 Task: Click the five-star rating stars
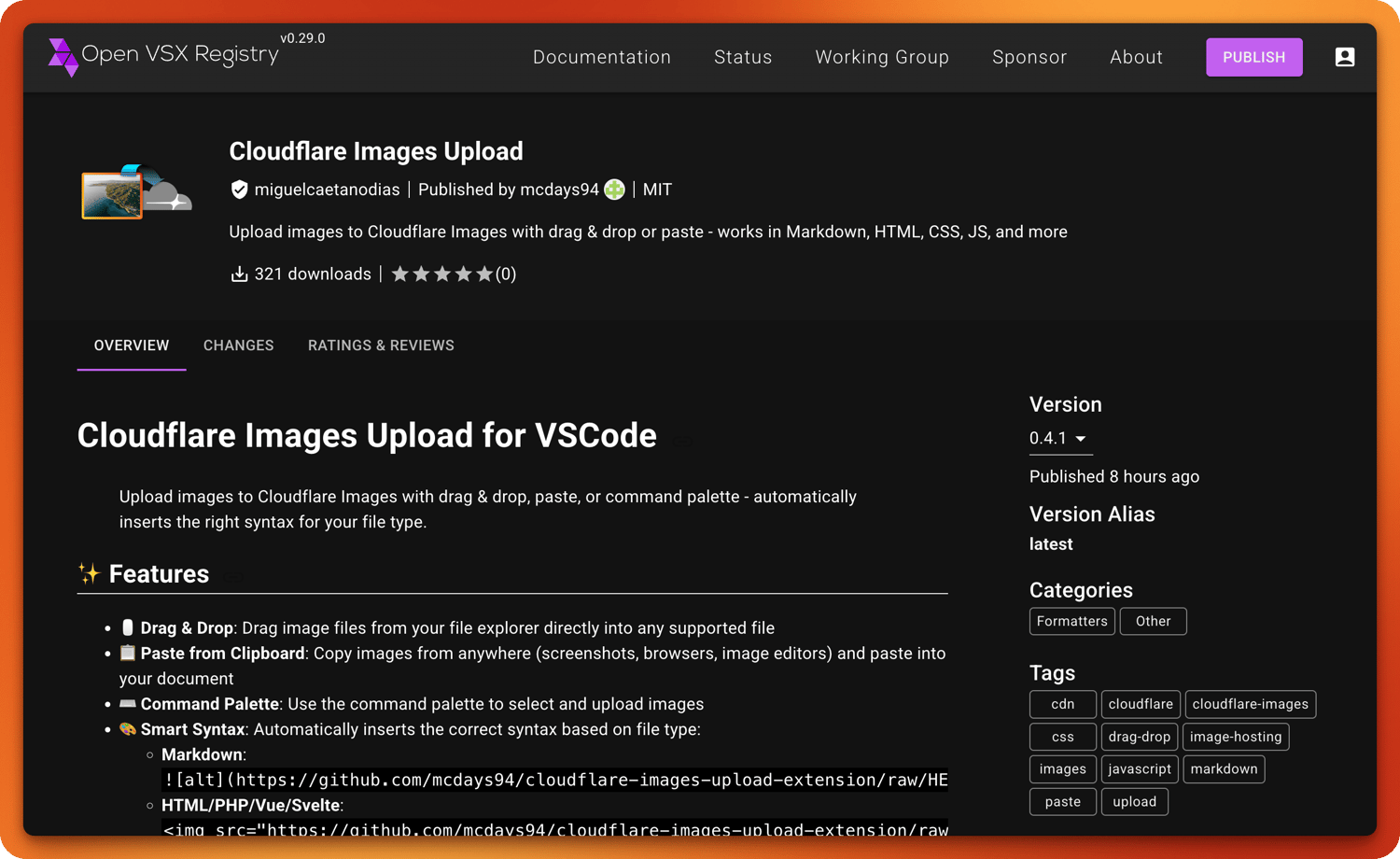(x=442, y=274)
